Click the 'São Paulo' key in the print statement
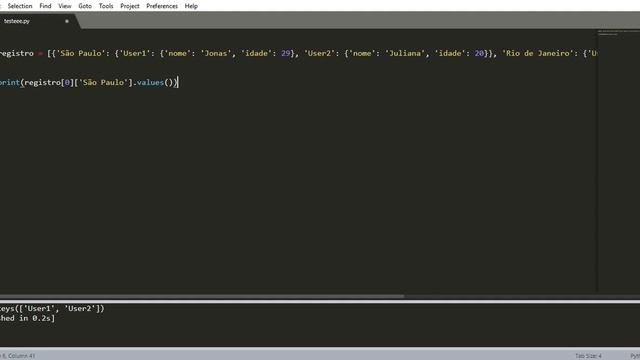Screen dimensions: 640x360 coord(103,82)
